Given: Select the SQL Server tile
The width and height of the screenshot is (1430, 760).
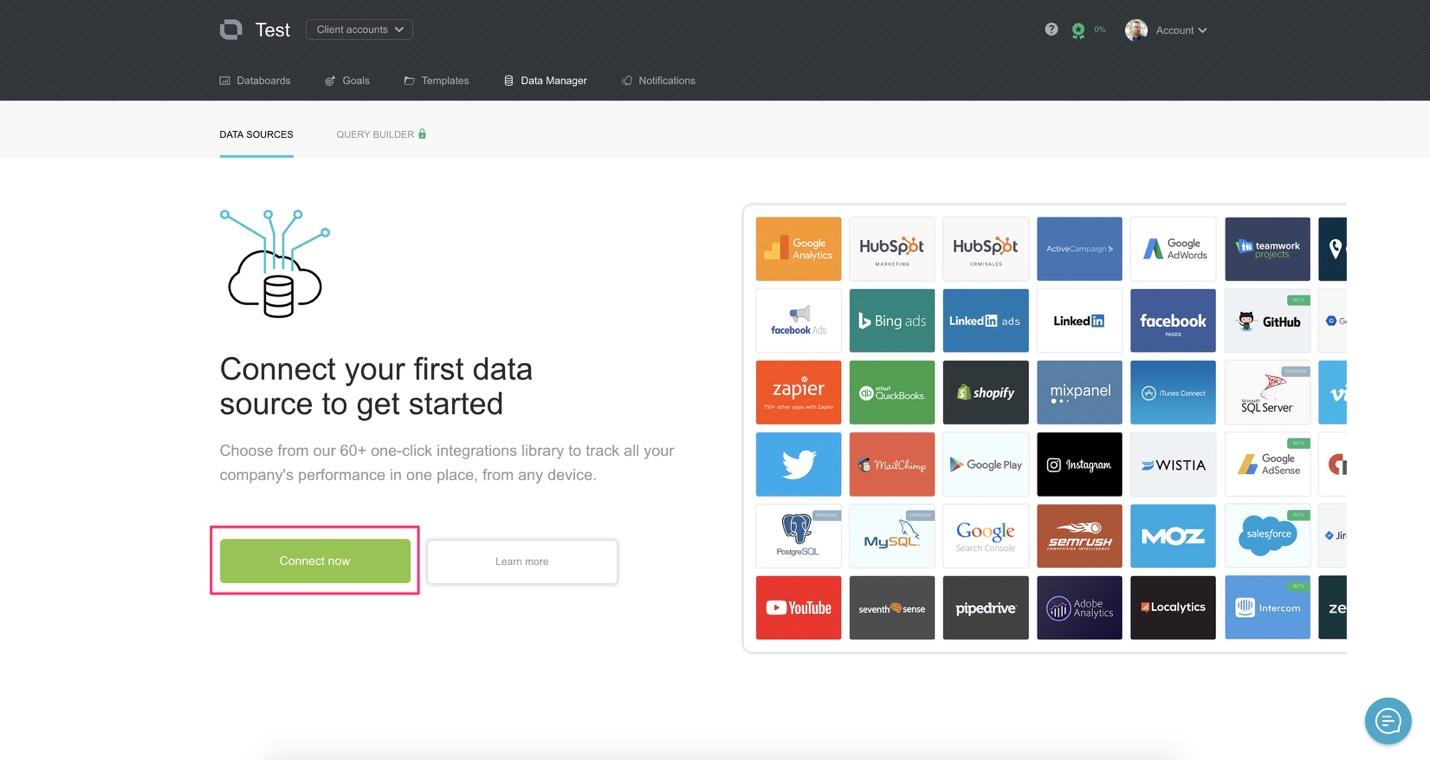Looking at the screenshot, I should click(1267, 393).
